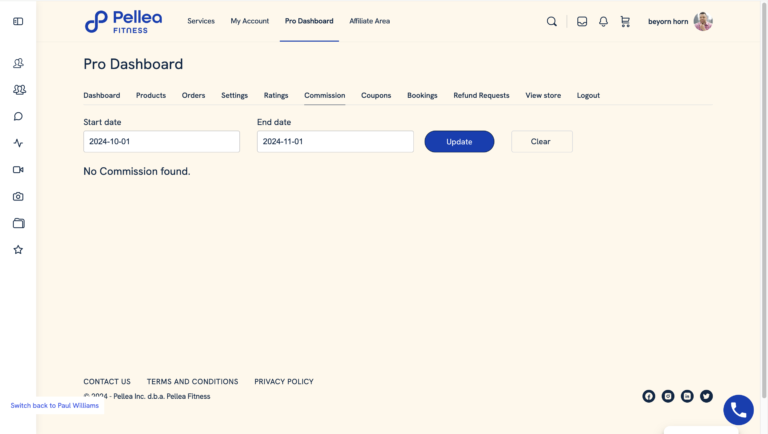This screenshot has width=768, height=434.
Task: Open the Affiliate Area menu
Action: 369,21
